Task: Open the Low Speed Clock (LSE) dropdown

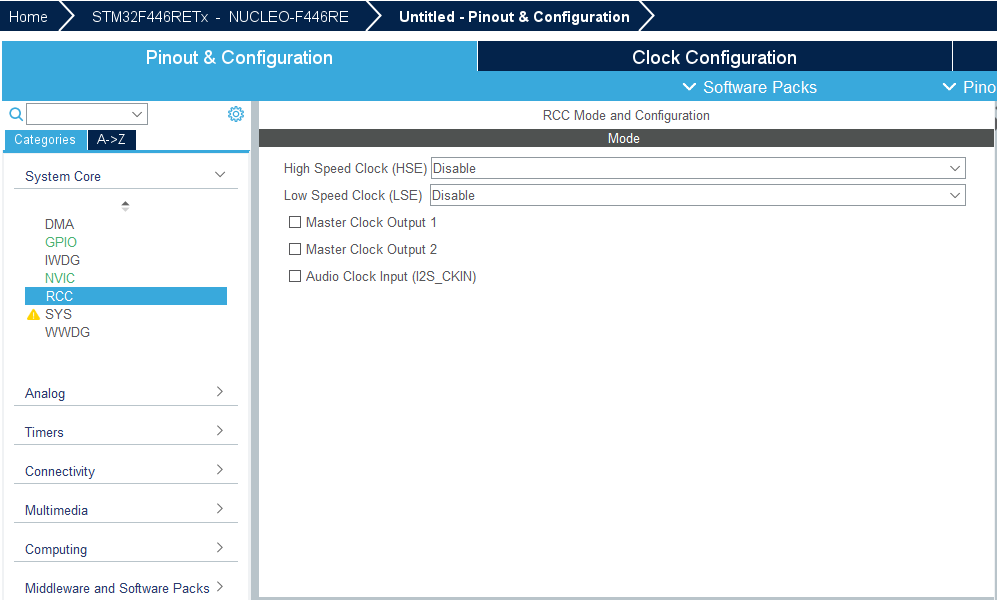Action: (x=956, y=195)
